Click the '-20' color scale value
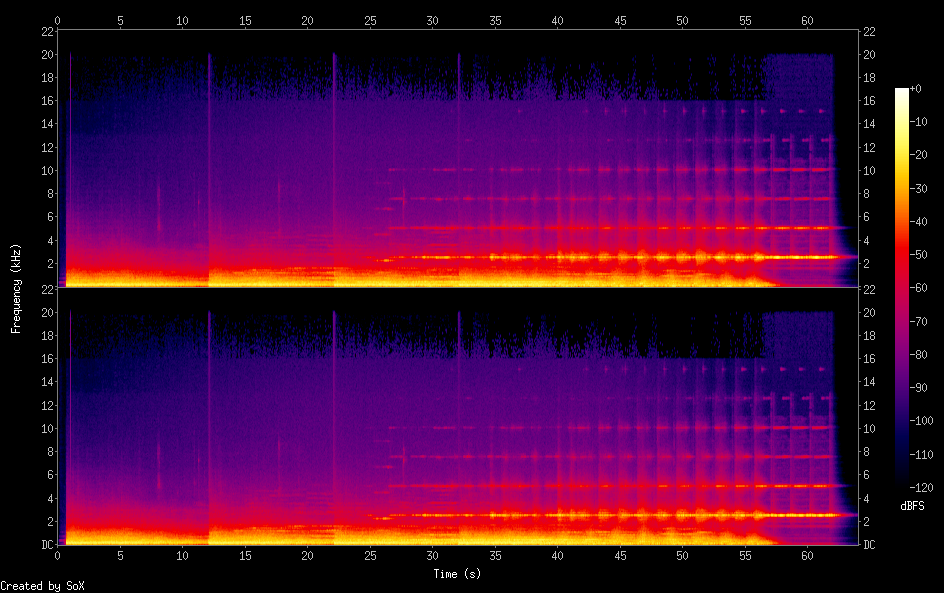 (x=919, y=155)
